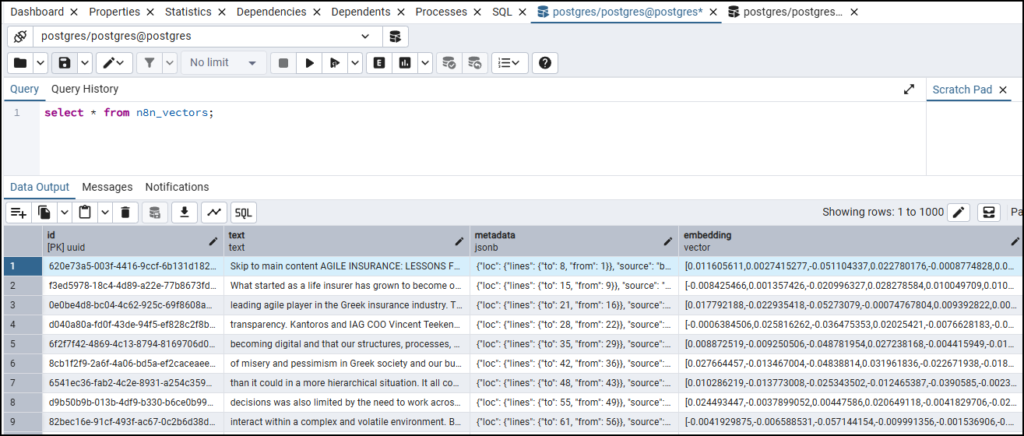
Task: Switch to the Properties tab
Action: click(x=114, y=12)
